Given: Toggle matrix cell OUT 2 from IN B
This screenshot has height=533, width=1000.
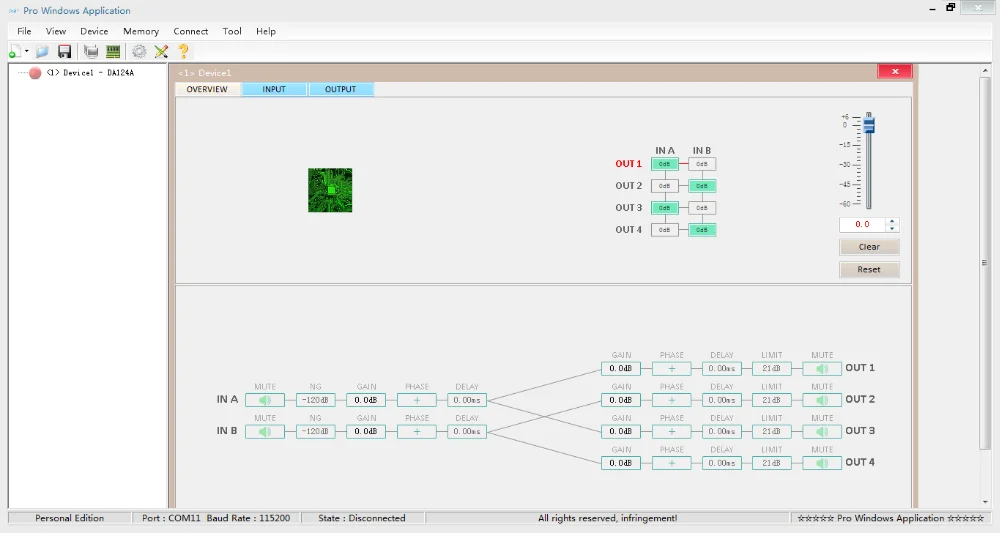Looking at the screenshot, I should [x=702, y=186].
